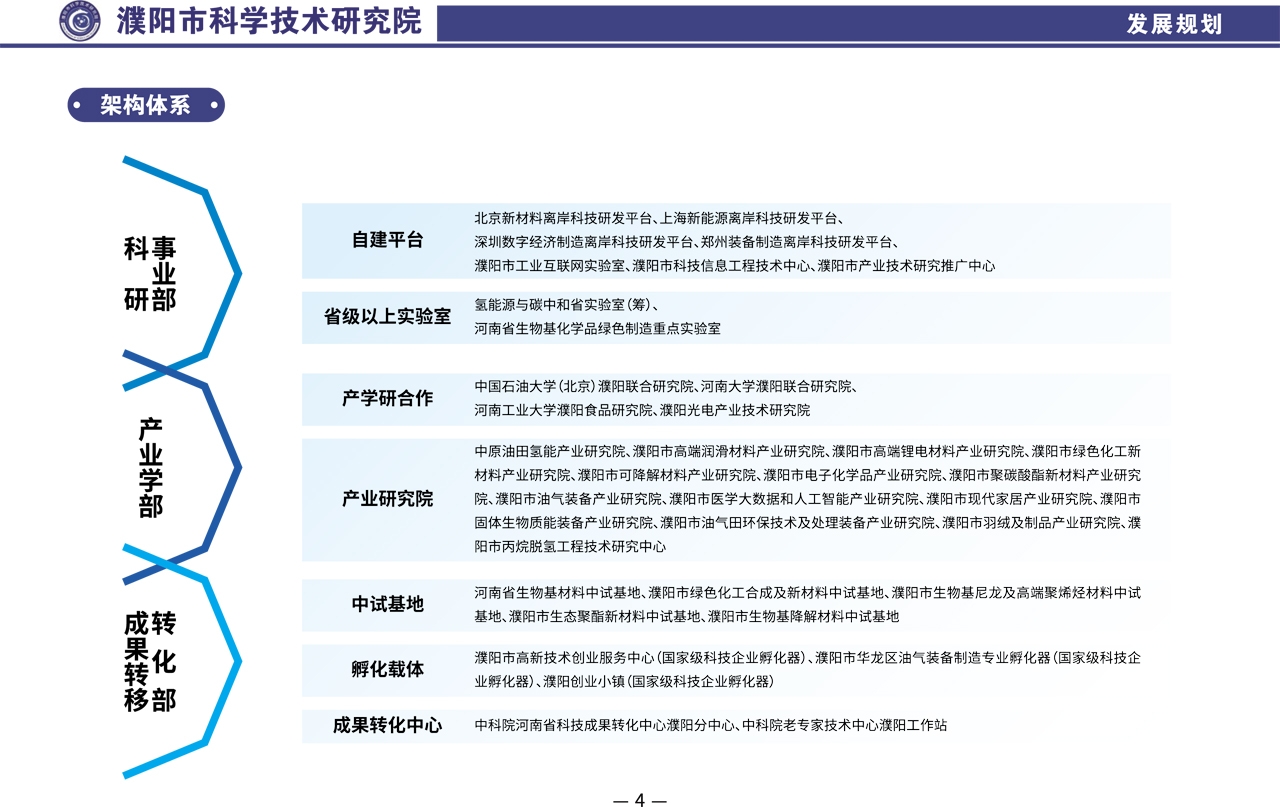Select the 架构体系 section badge

(x=146, y=105)
